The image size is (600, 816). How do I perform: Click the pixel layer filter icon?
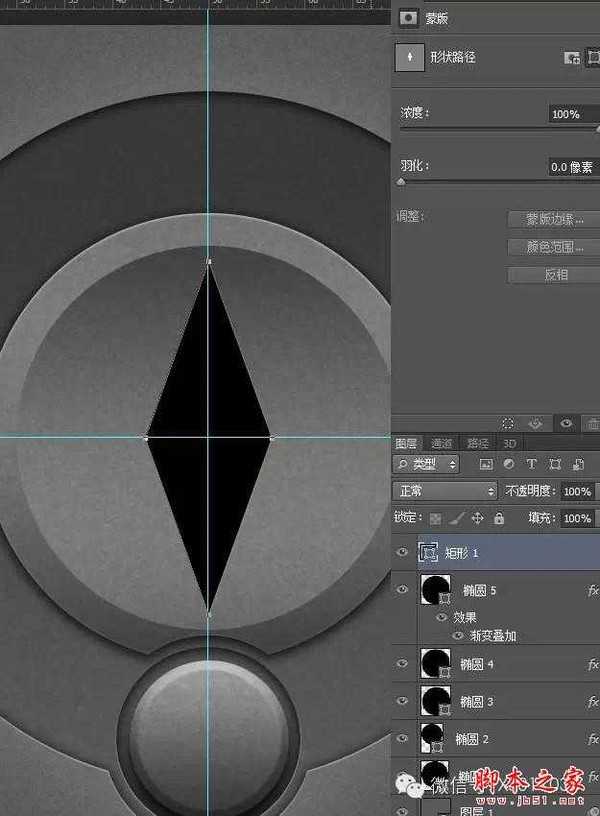click(x=486, y=465)
